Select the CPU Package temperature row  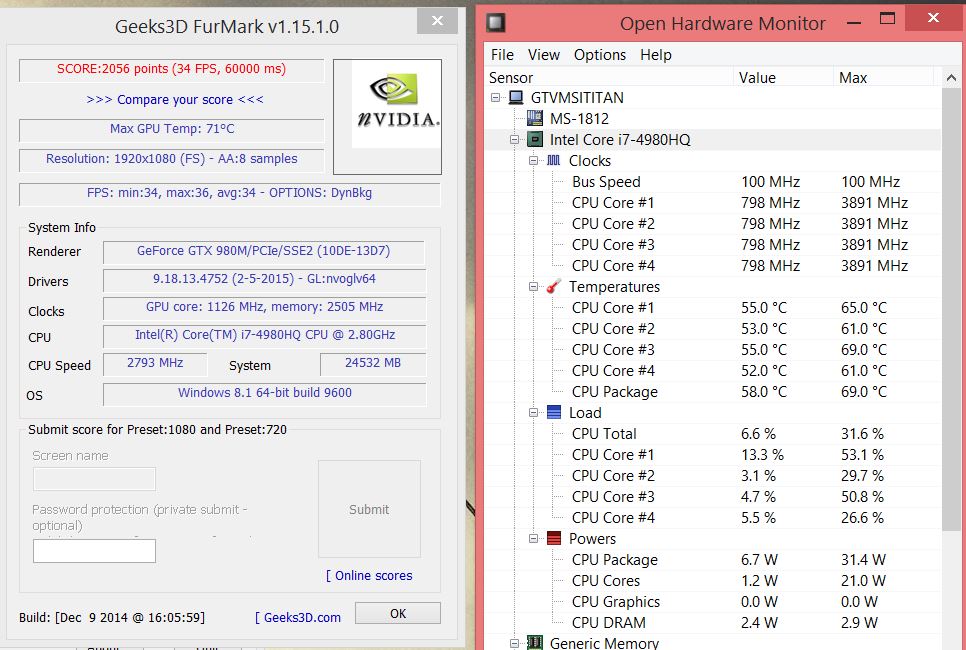713,392
